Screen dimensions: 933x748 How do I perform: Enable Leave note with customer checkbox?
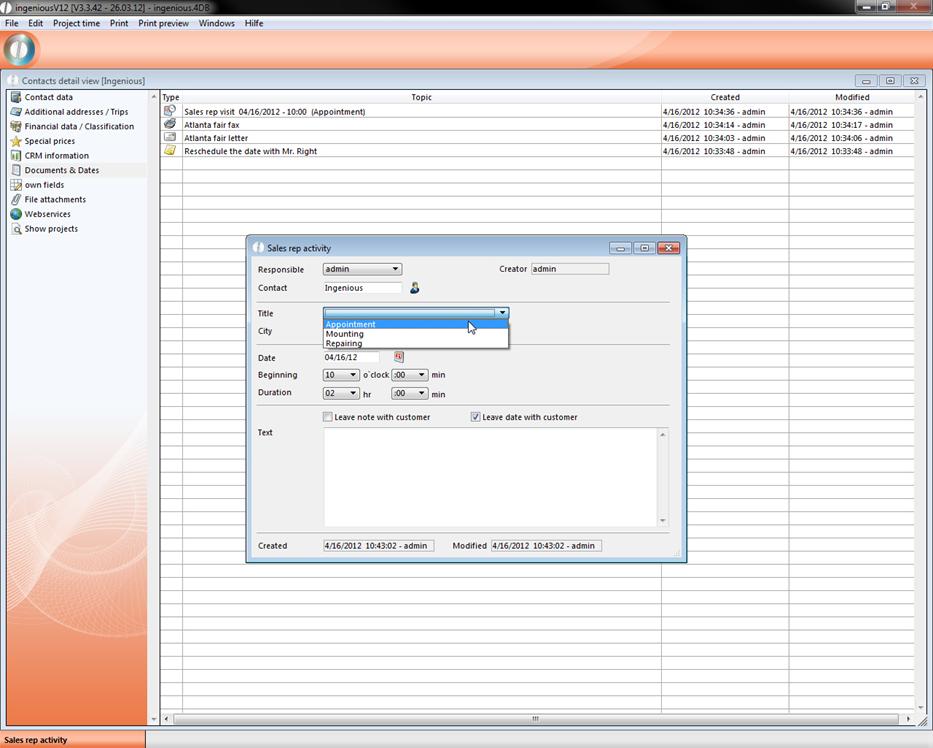pyautogui.click(x=328, y=417)
